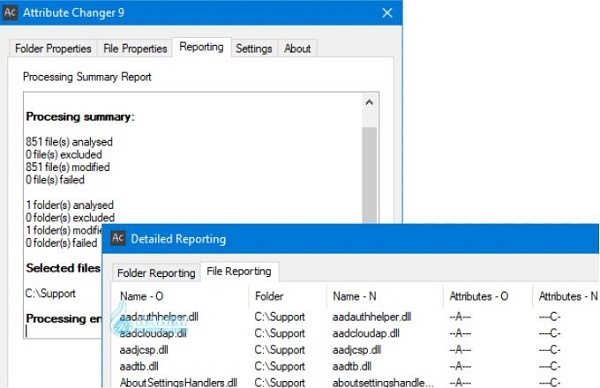This screenshot has height=388, width=600.
Task: Close the Attribute Changer 9 window
Action: point(387,13)
